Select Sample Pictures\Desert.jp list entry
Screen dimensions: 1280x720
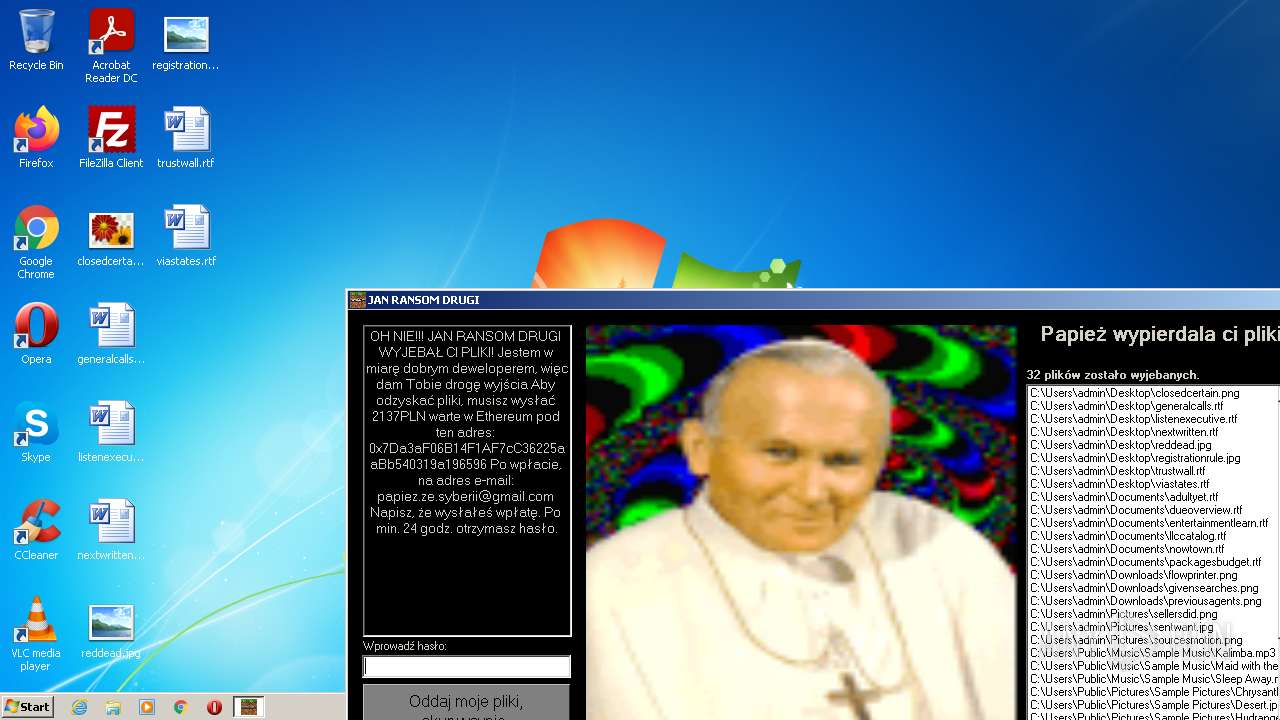coord(1153,705)
